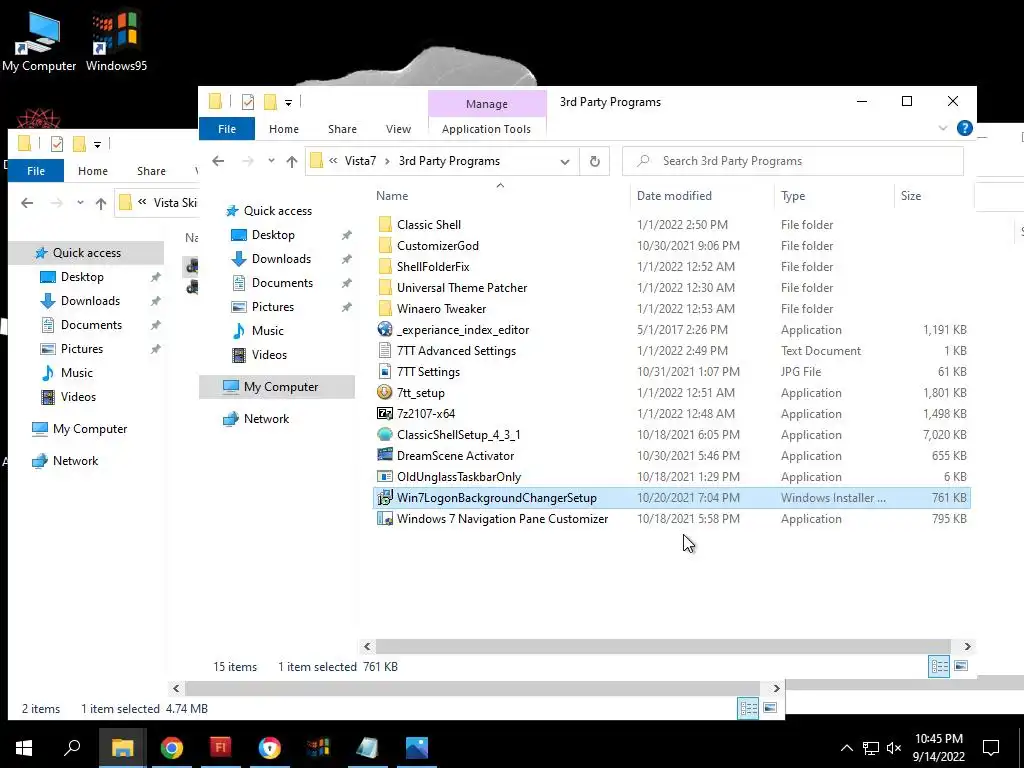Open Adobe Flash from taskbar
Viewport: 1024px width, 768px height.
(x=221, y=747)
